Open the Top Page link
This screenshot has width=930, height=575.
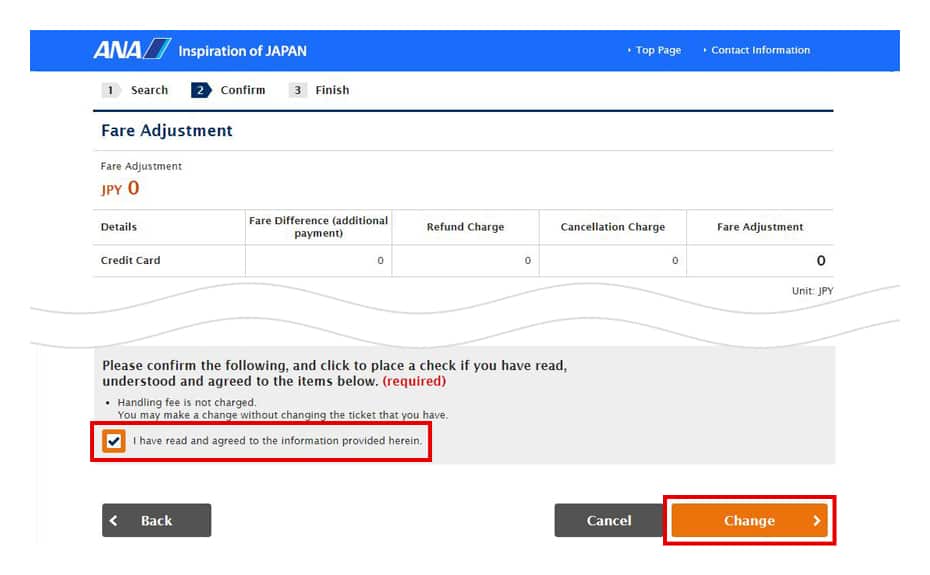658,50
